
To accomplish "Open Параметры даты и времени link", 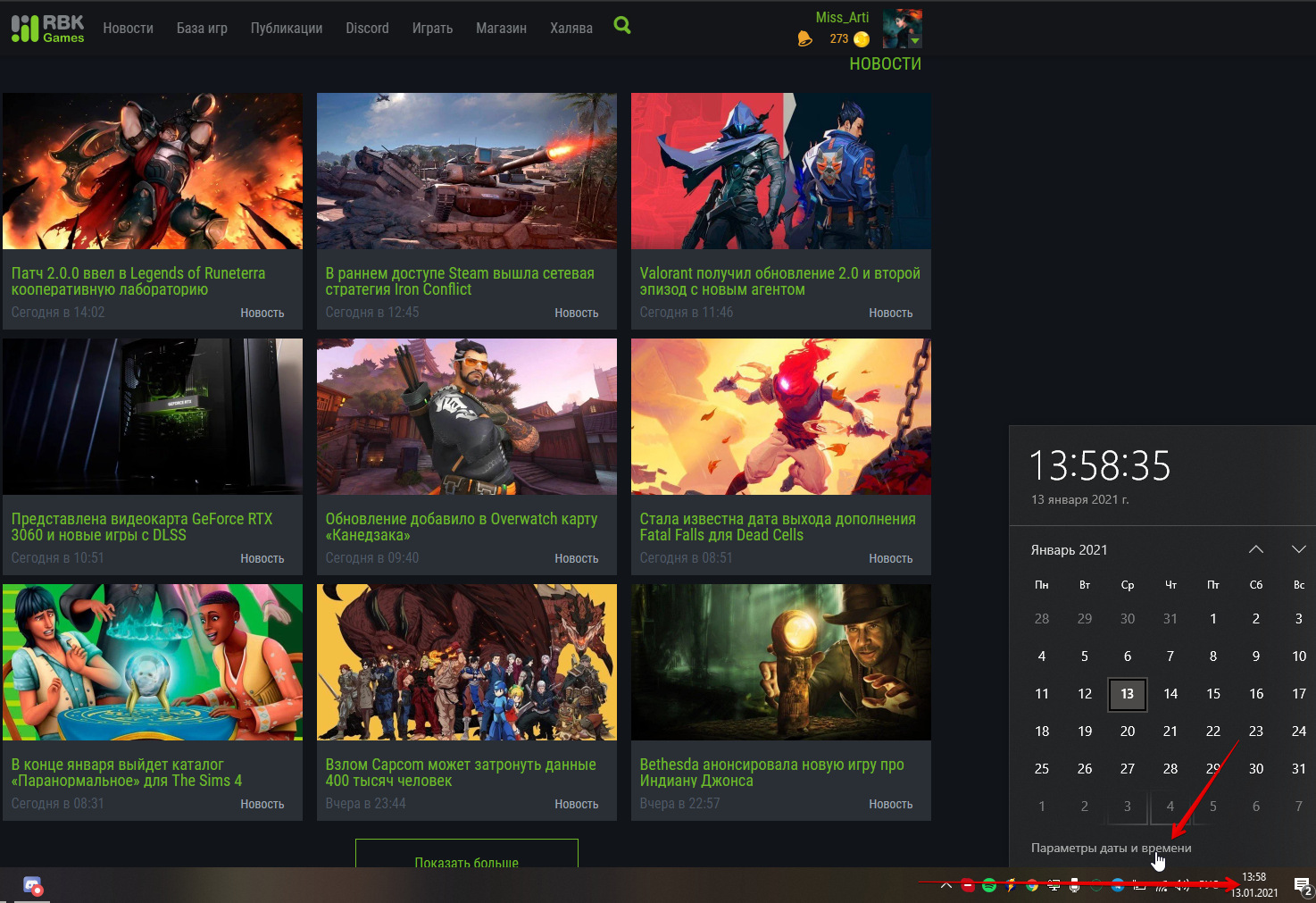I will [x=1111, y=848].
